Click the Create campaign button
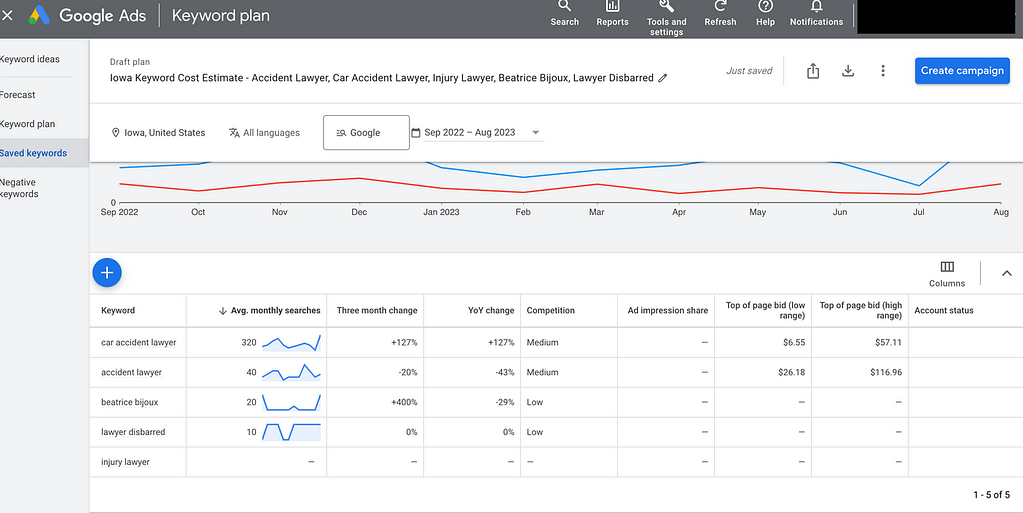1023x513 pixels. (x=962, y=70)
